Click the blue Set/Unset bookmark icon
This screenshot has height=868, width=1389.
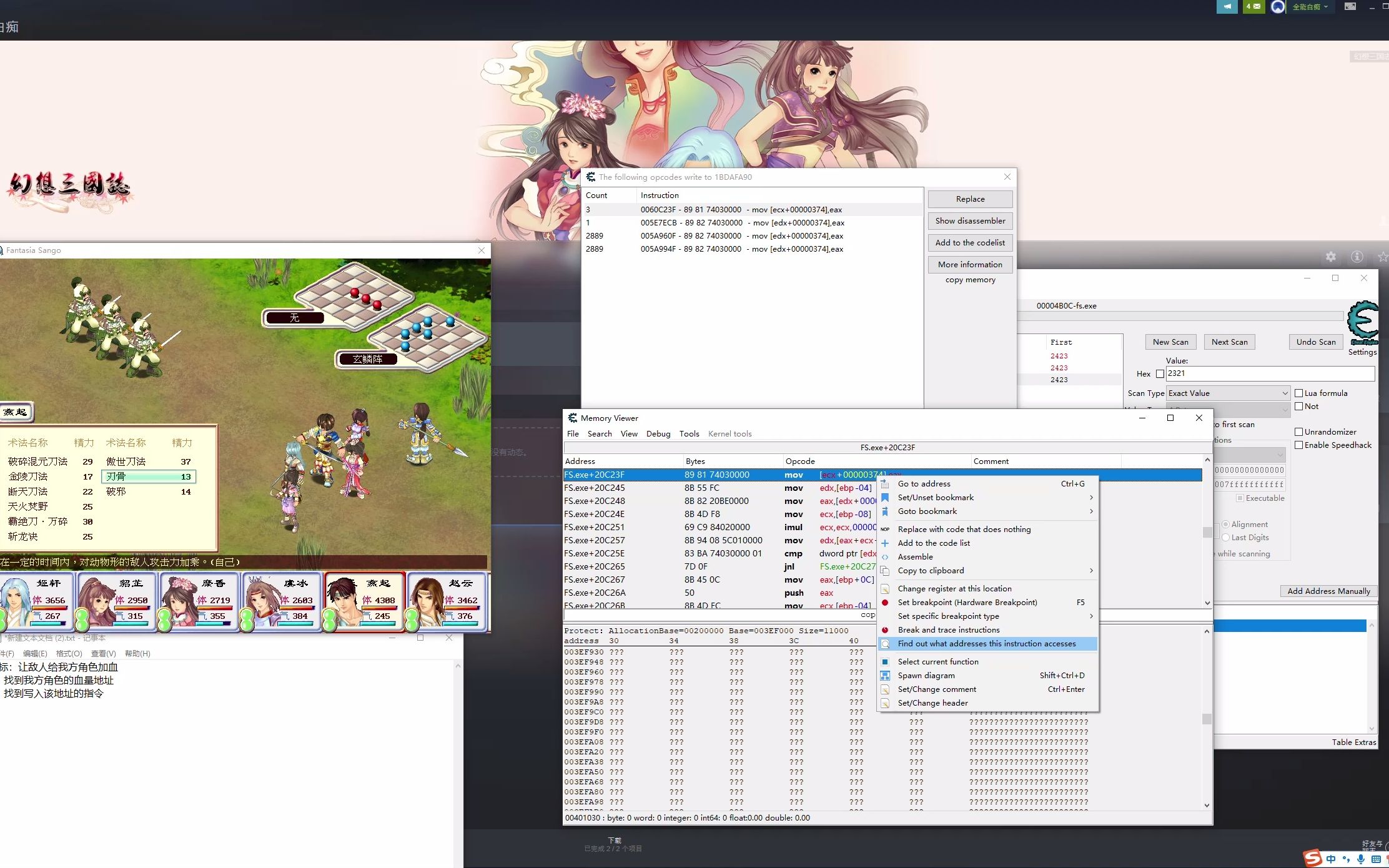[x=885, y=498]
